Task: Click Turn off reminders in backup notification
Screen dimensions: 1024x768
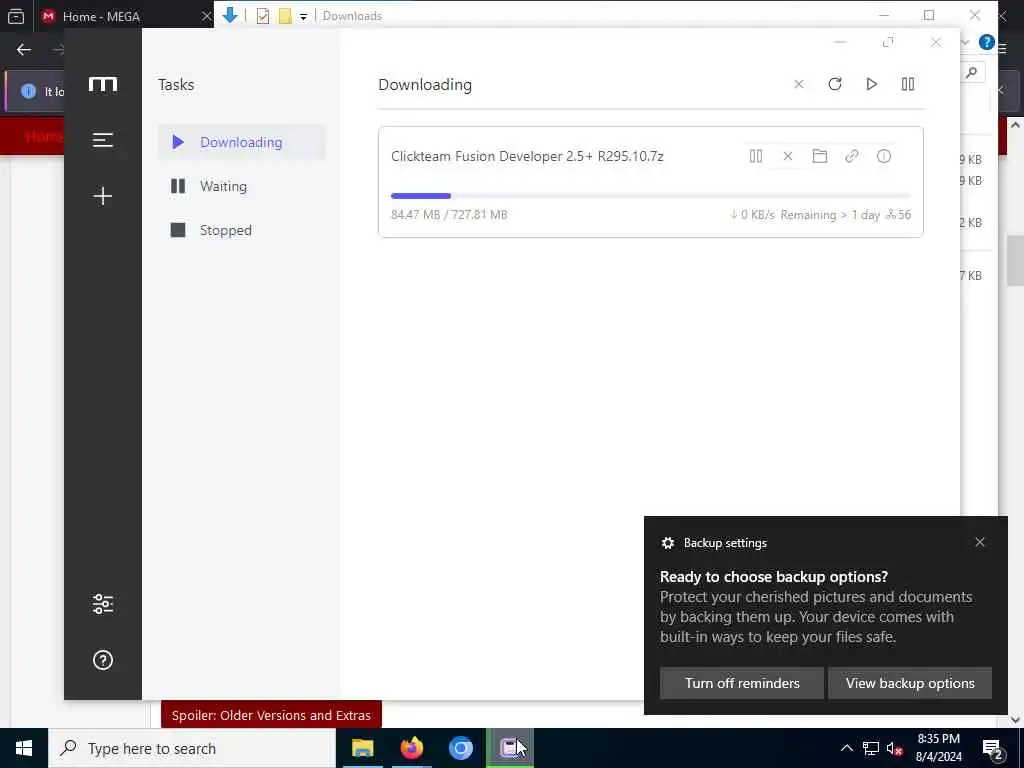Action: point(742,683)
